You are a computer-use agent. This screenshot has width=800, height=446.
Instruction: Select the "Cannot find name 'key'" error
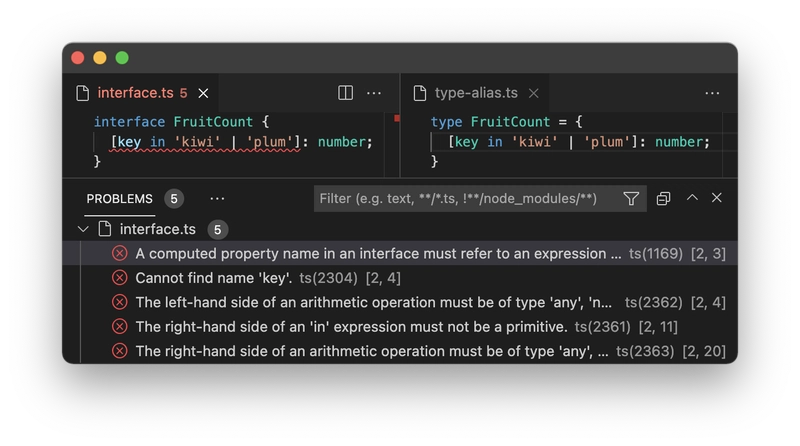click(400, 278)
